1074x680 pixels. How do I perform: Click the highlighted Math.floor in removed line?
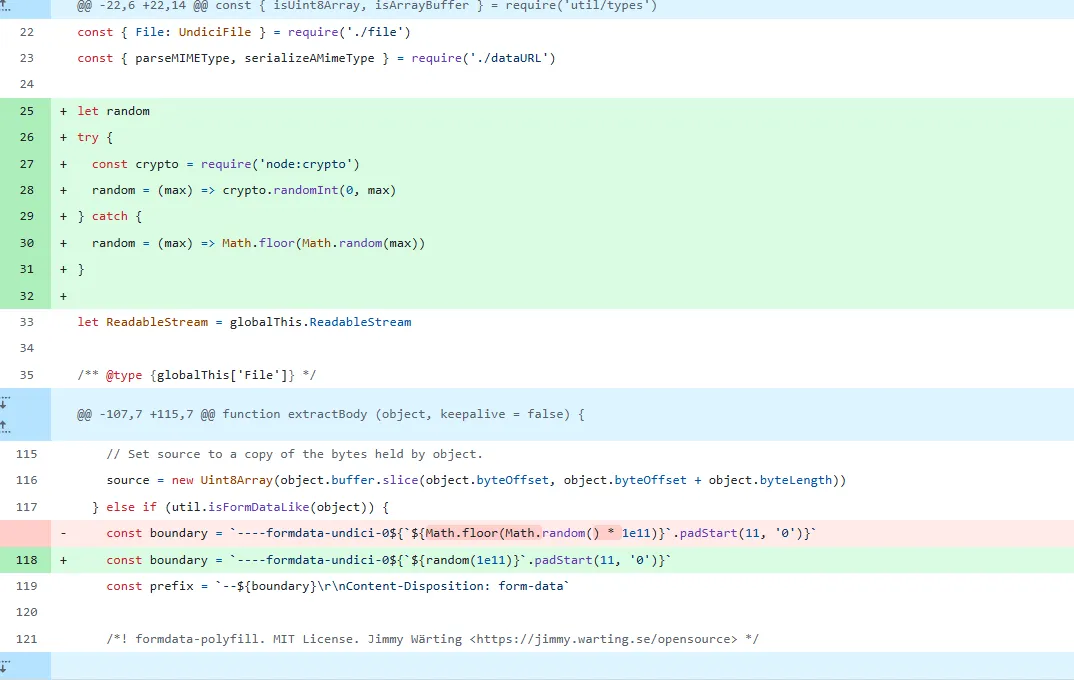[464, 534]
